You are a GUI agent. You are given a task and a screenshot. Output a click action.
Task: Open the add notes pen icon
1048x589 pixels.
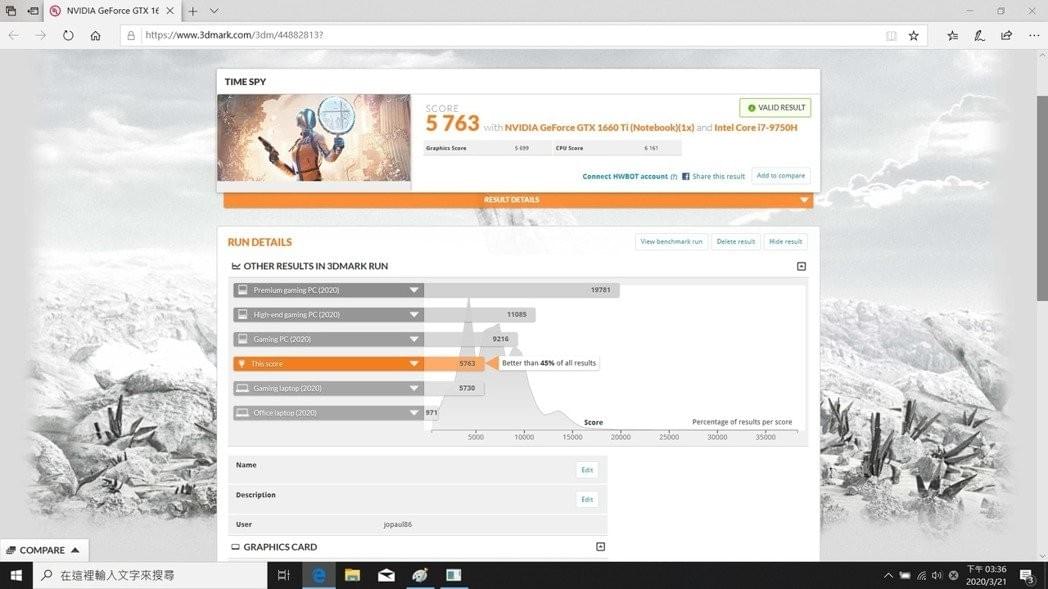coord(979,35)
